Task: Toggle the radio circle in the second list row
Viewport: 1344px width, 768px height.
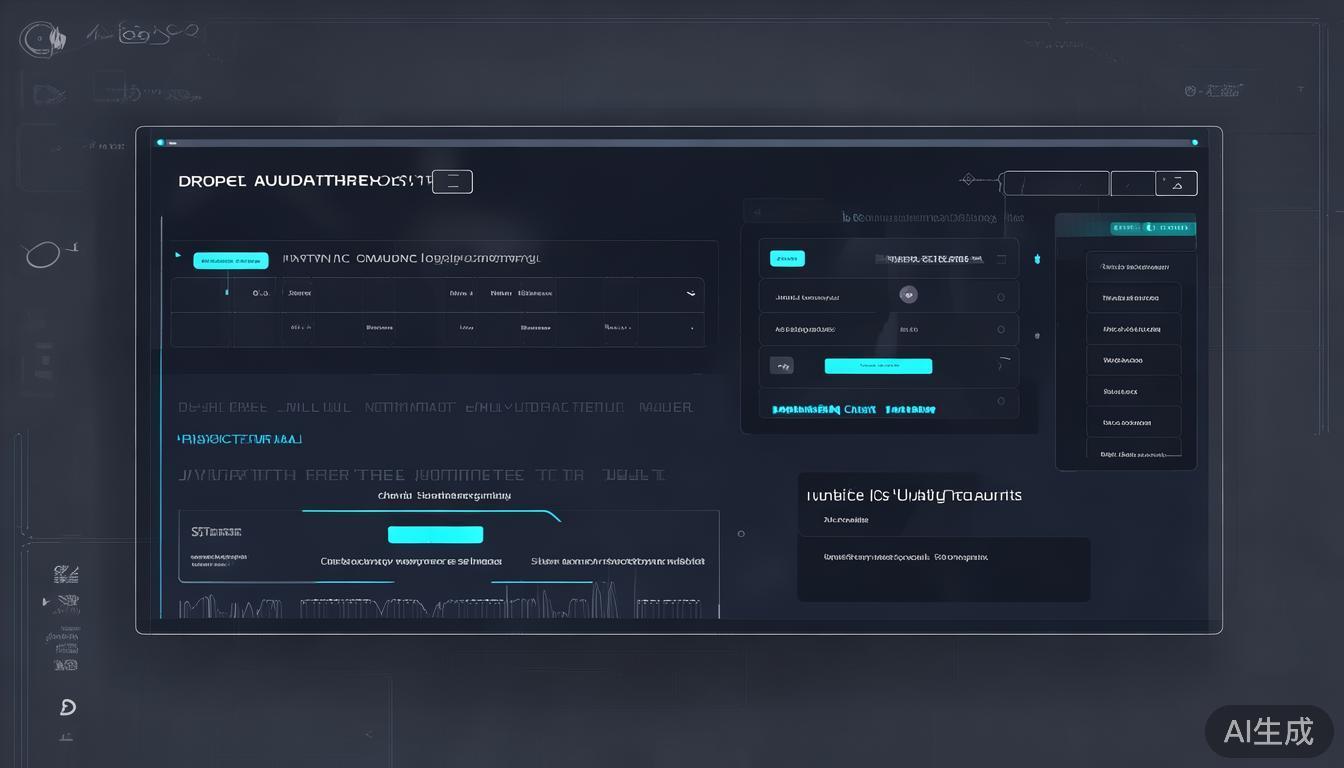Action: pos(1001,297)
